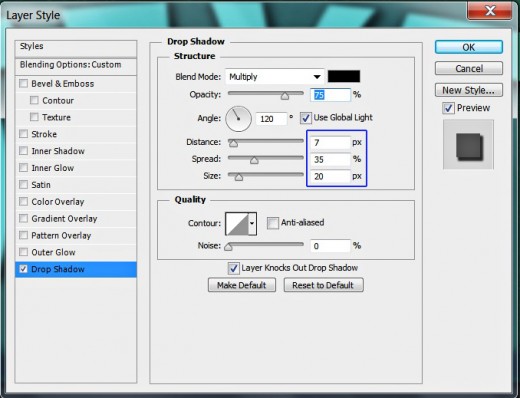Select the Stroke style label
Viewport: 520px width, 398px height.
(44, 134)
